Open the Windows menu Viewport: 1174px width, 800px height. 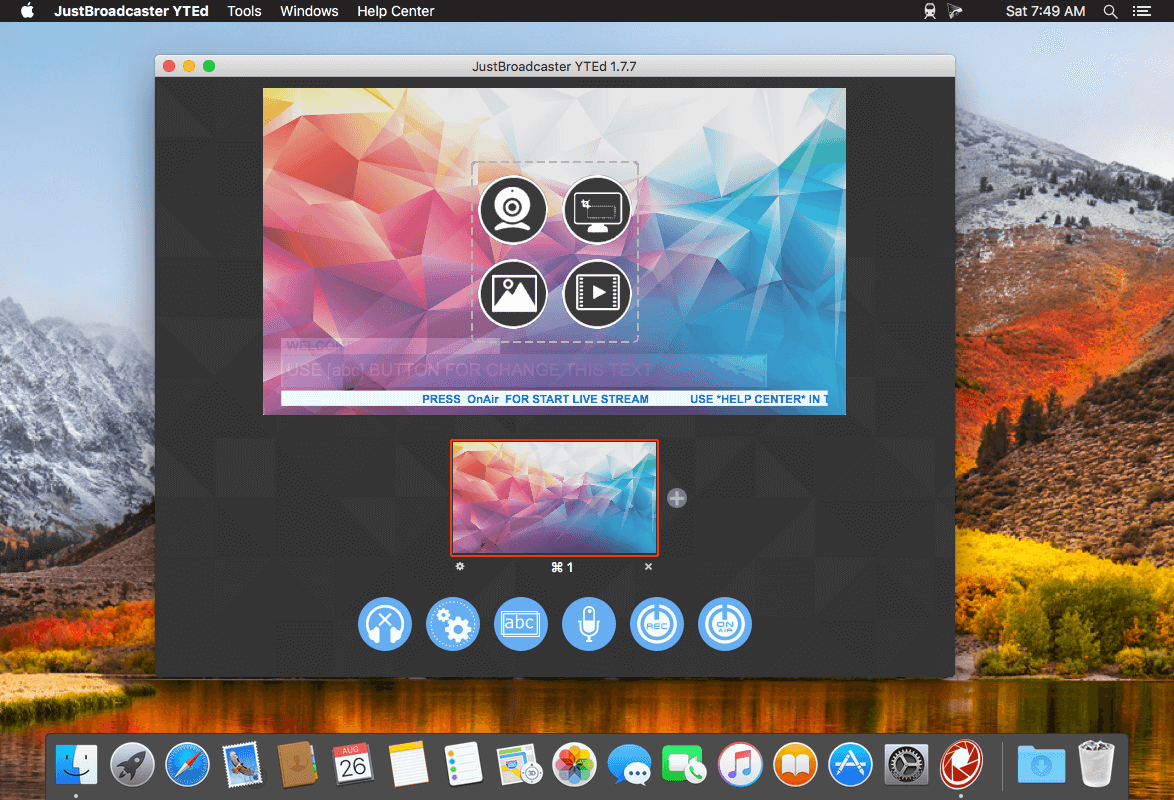point(309,11)
